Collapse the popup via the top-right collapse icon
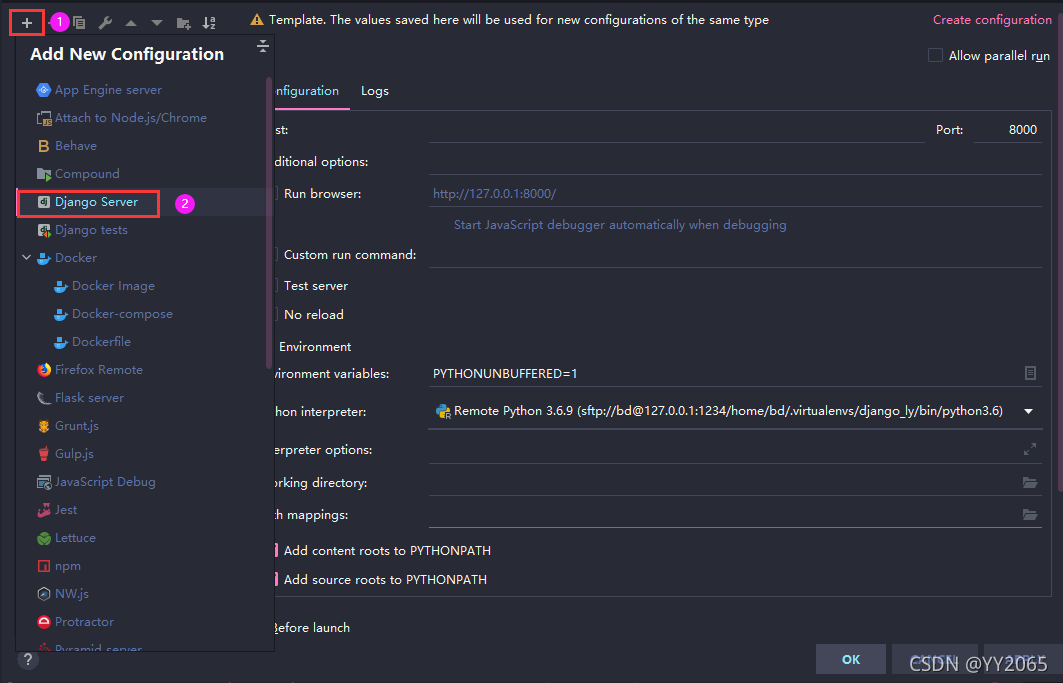 [263, 46]
